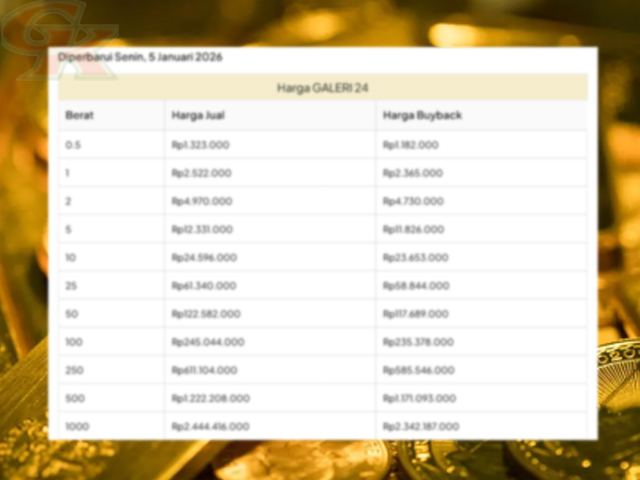Click the 250 weight cell
The width and height of the screenshot is (640, 480).
(x=75, y=370)
